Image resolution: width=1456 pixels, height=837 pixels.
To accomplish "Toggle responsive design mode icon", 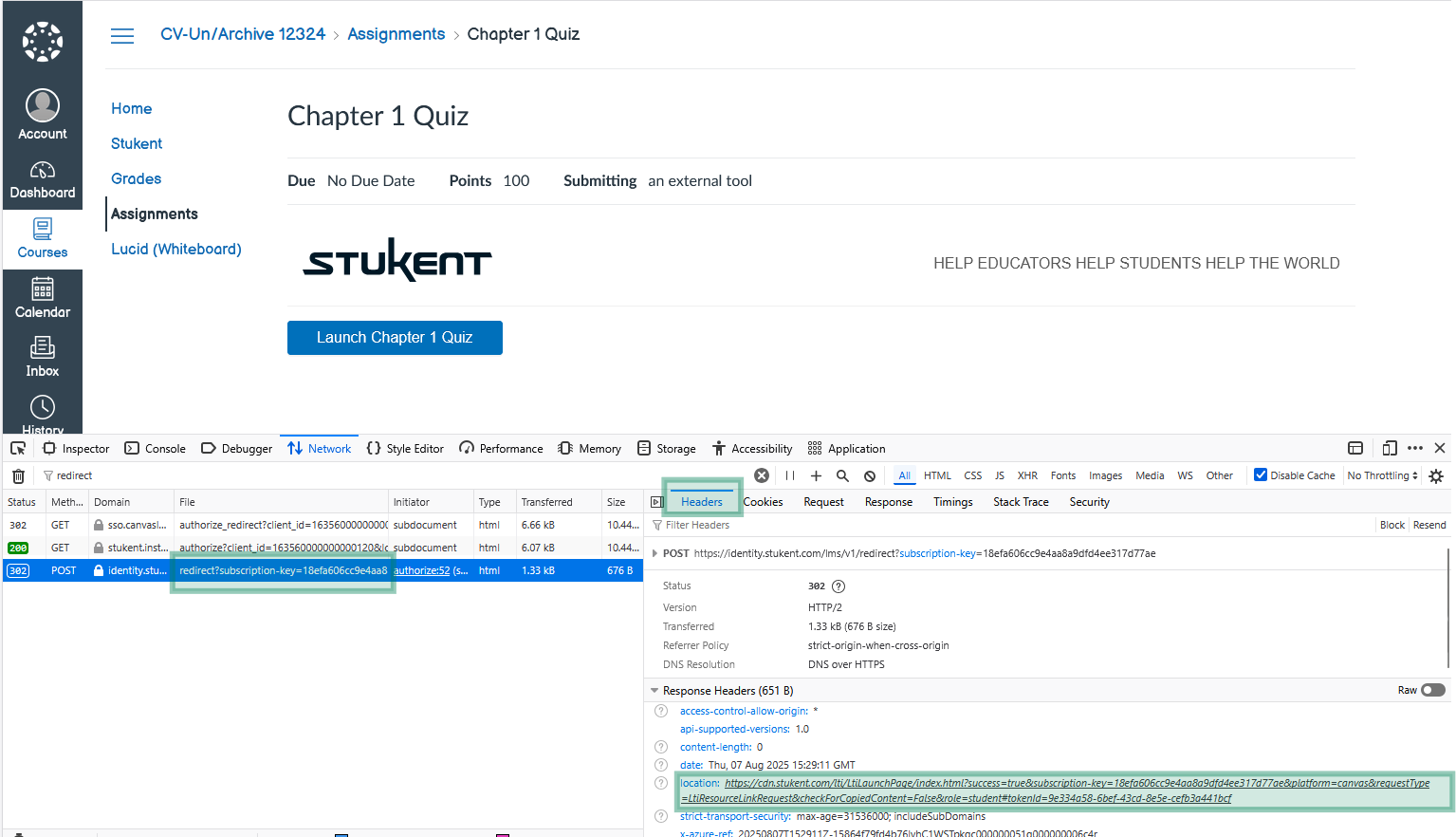I will pyautogui.click(x=1390, y=448).
